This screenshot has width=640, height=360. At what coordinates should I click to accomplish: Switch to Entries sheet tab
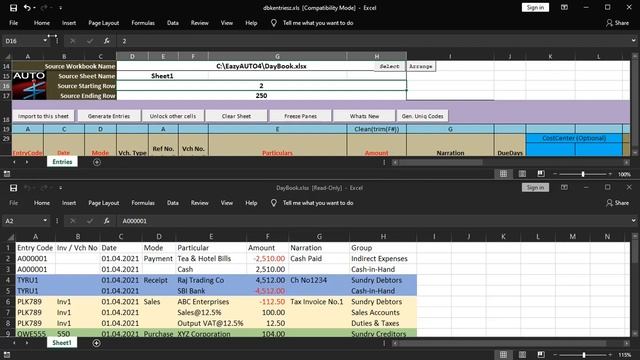[62, 162]
